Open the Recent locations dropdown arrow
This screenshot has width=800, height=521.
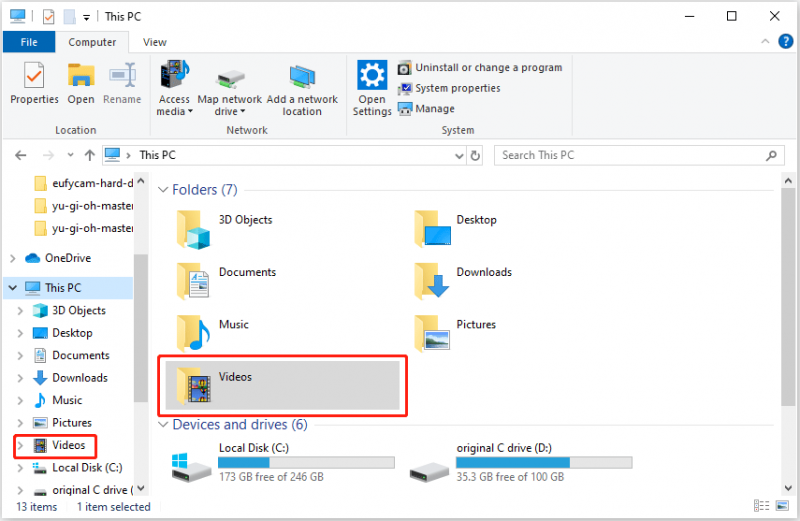[x=70, y=155]
